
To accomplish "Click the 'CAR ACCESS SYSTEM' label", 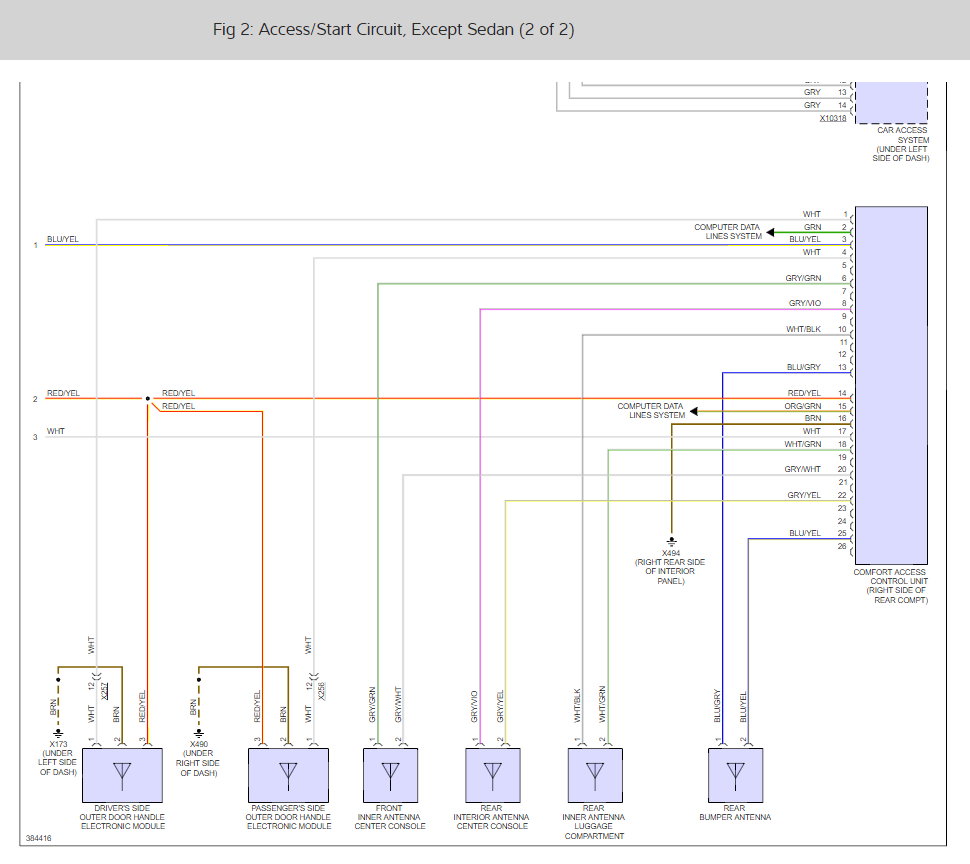I will 901,144.
